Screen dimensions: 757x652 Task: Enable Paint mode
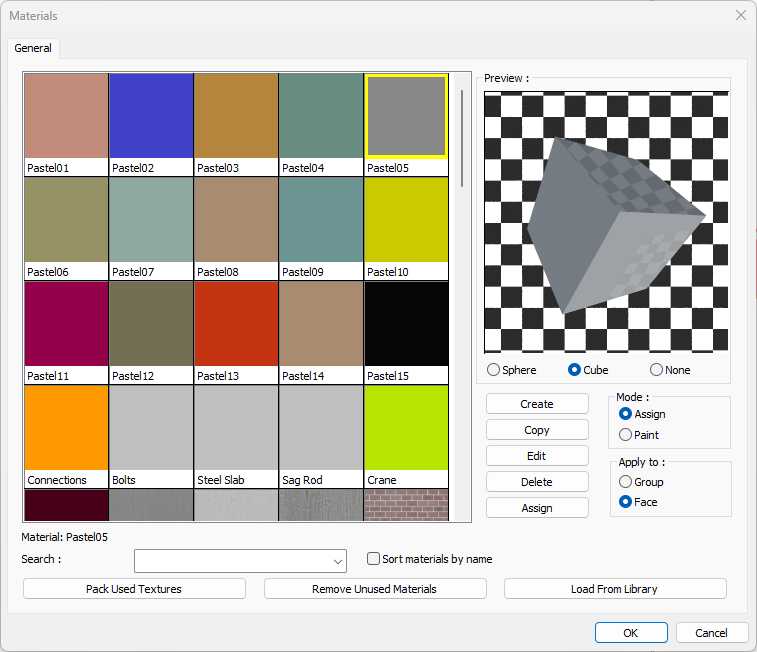tap(626, 435)
